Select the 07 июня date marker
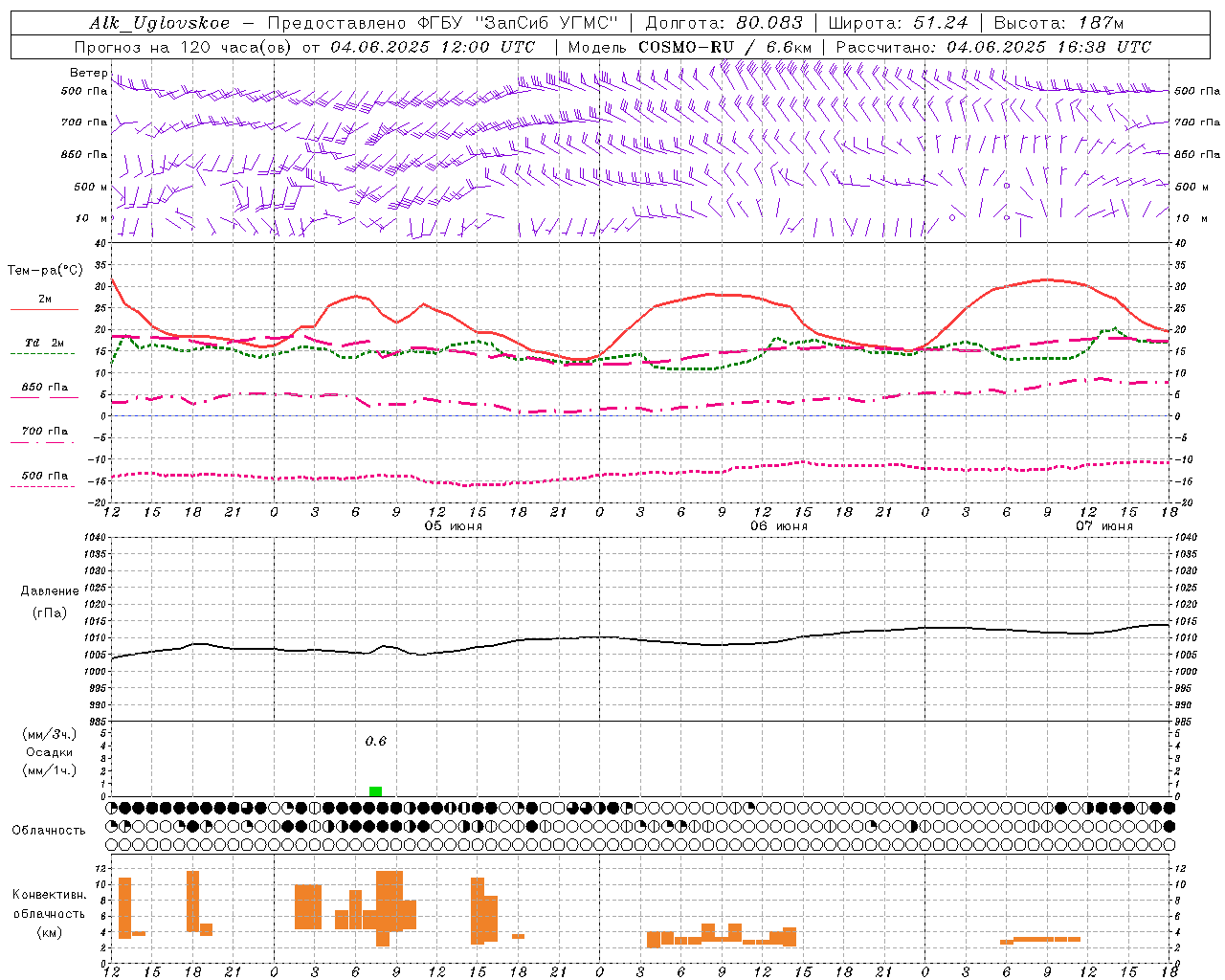Screen dimensions: 1225x980 click(1103, 526)
